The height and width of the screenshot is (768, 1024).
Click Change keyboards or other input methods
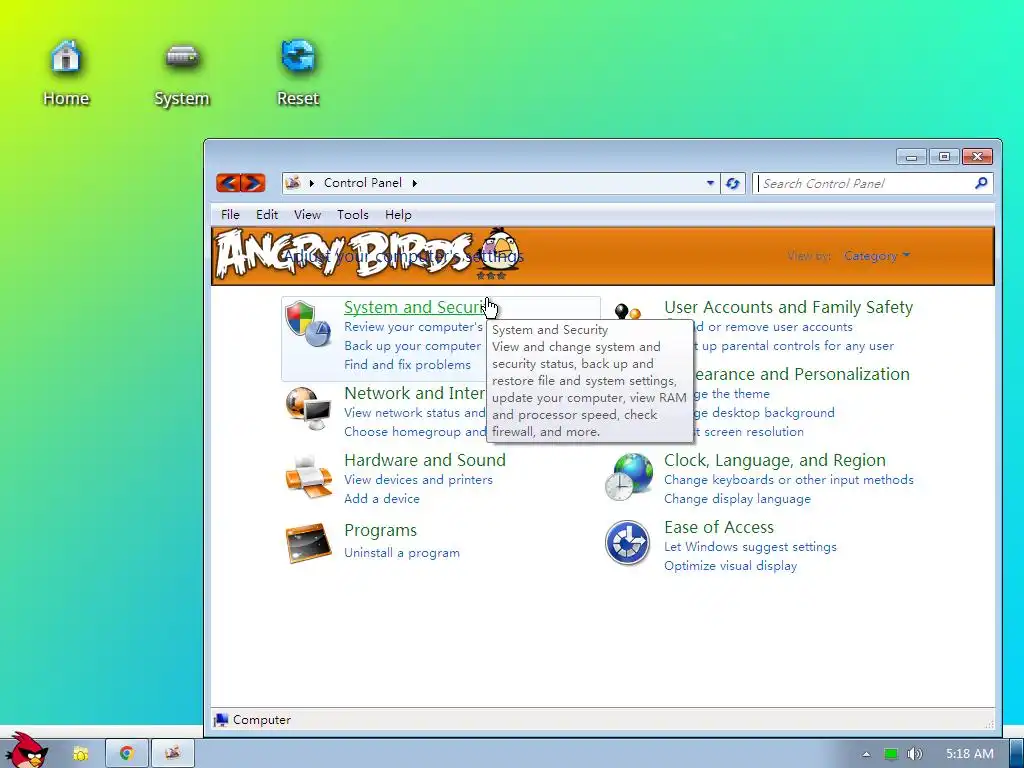pos(788,480)
